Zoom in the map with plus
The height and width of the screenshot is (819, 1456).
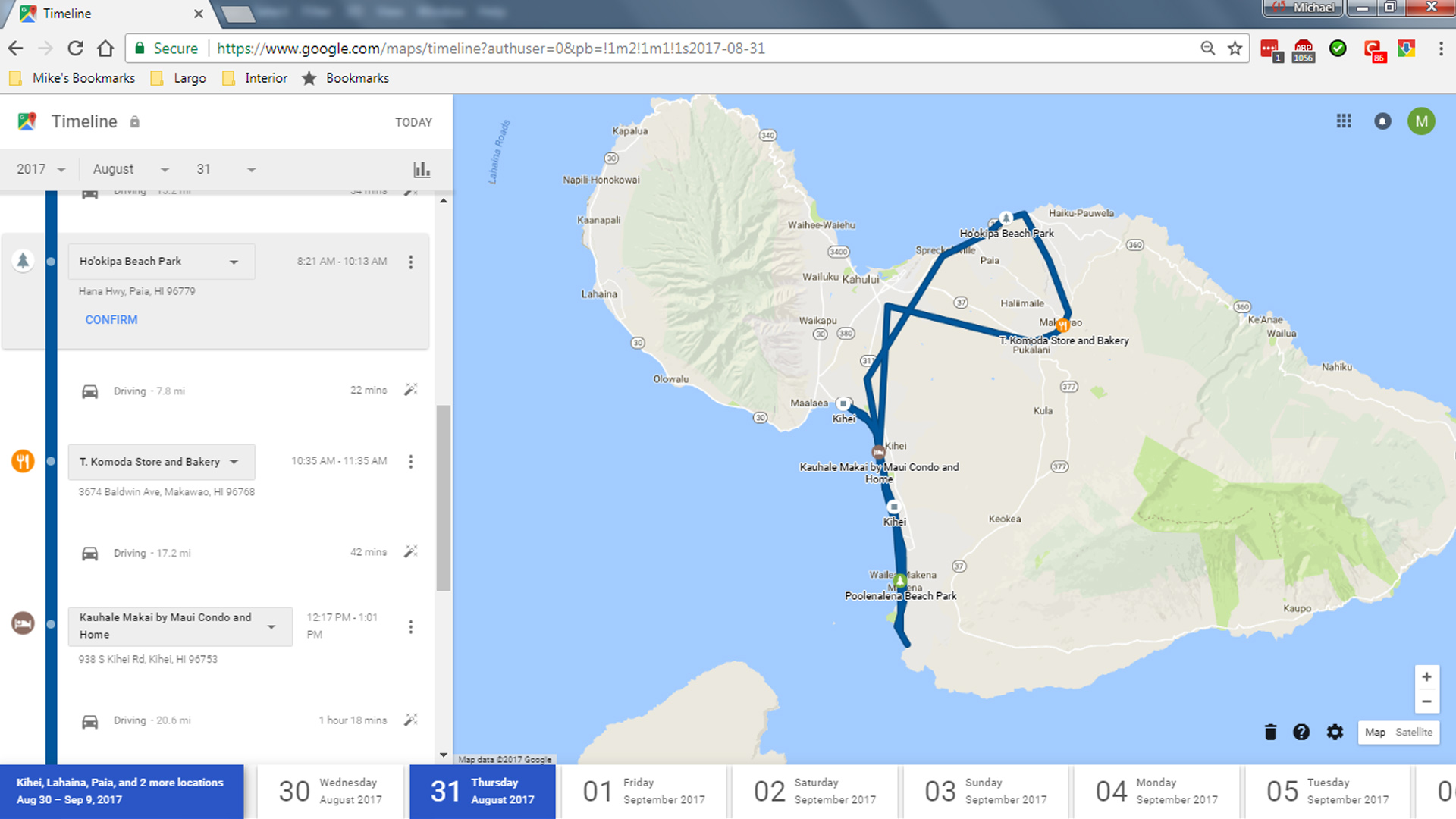pos(1426,676)
